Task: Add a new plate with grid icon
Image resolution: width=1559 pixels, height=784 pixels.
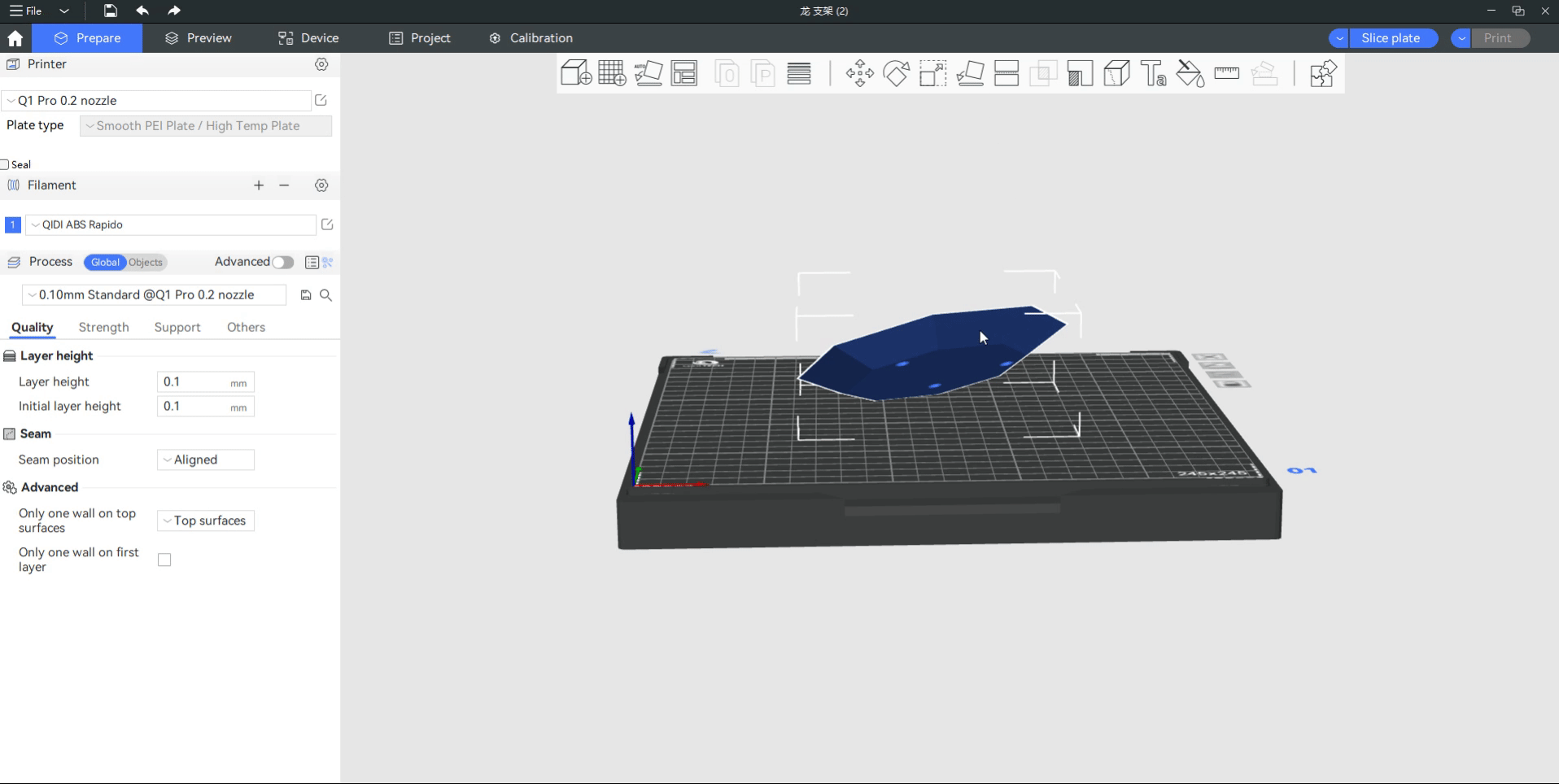Action: click(612, 73)
